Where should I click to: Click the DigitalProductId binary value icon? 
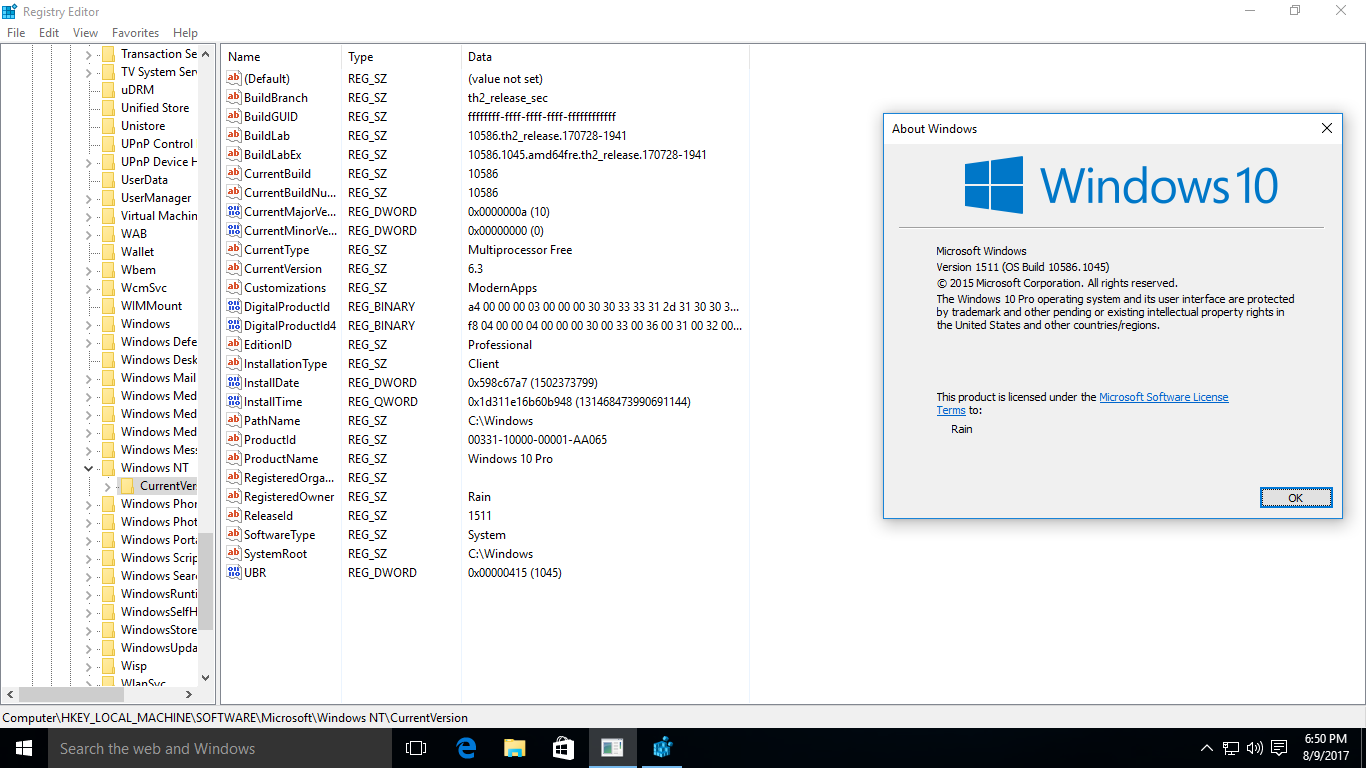click(x=234, y=307)
